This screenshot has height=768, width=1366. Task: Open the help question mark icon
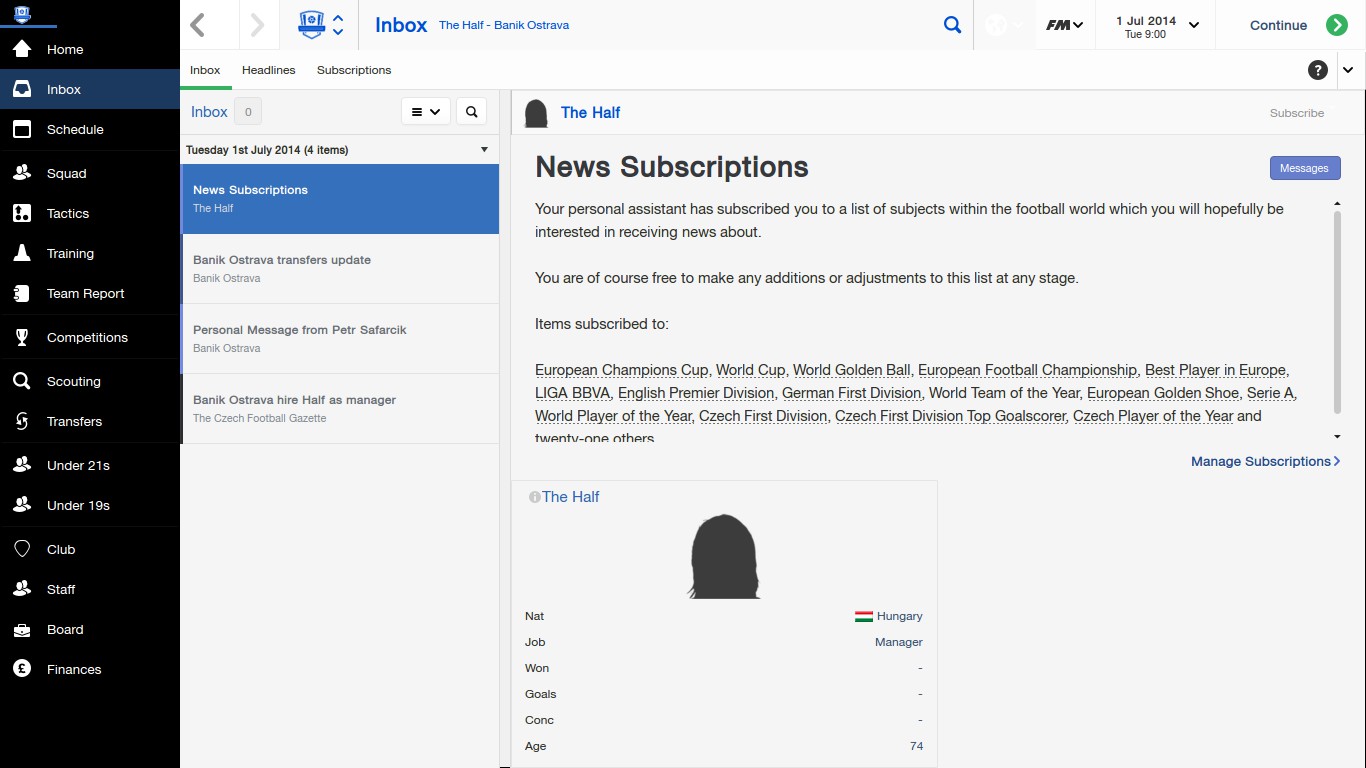coord(1318,70)
